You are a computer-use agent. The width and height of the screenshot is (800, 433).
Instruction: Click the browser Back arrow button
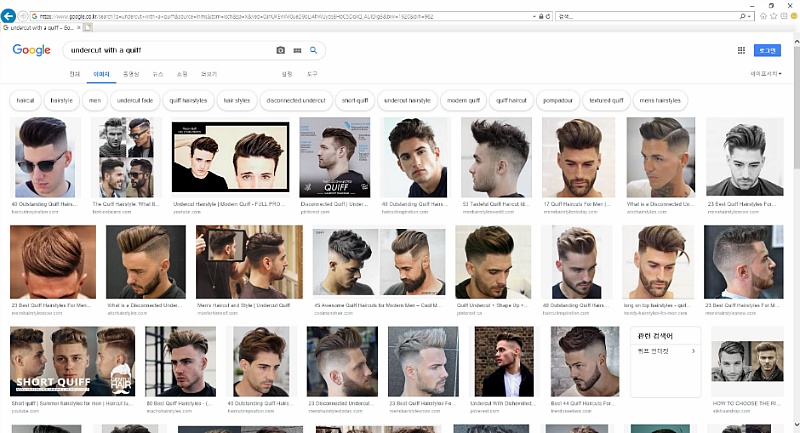[8, 16]
